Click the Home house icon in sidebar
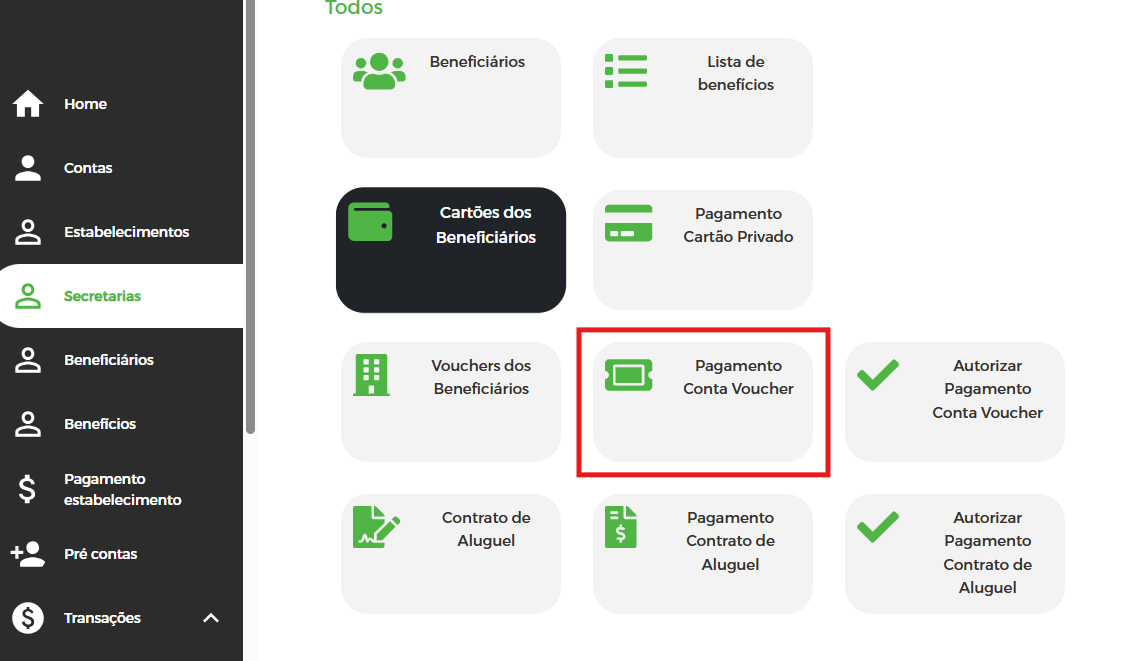Screen dimensions: 1135x661 [x=28, y=104]
